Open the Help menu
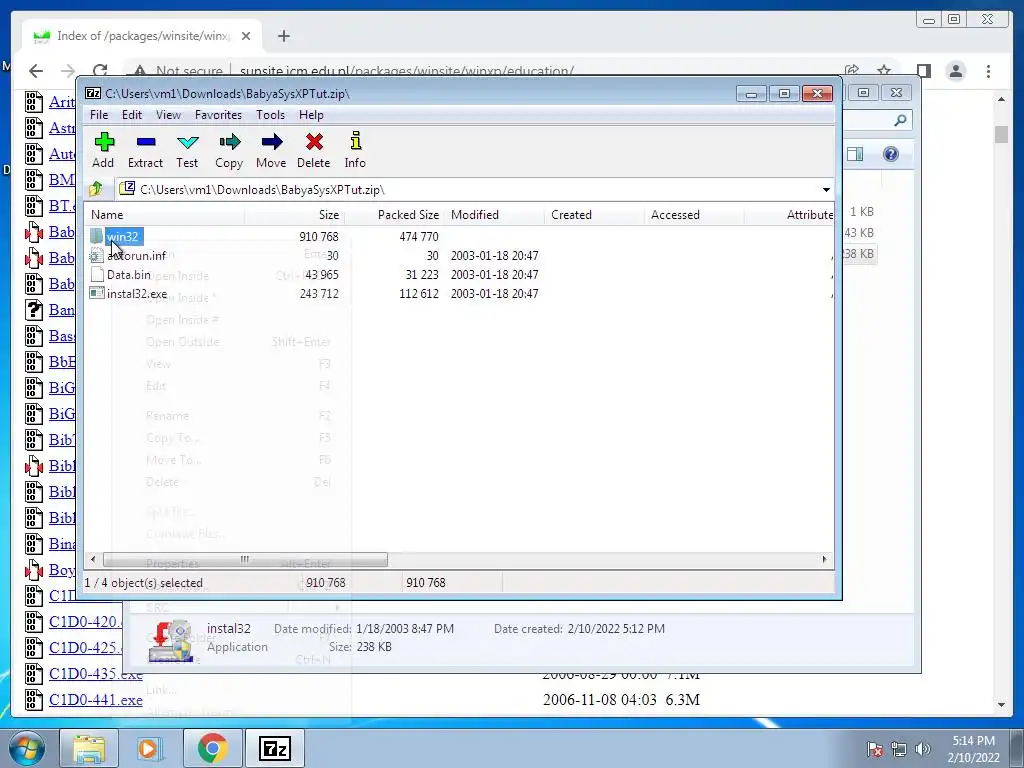This screenshot has width=1024, height=768. pyautogui.click(x=312, y=115)
